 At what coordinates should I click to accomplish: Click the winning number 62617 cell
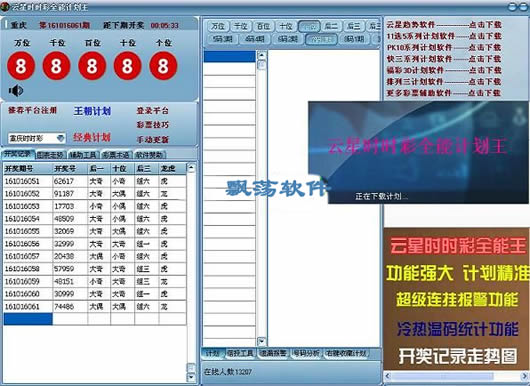tap(70, 181)
